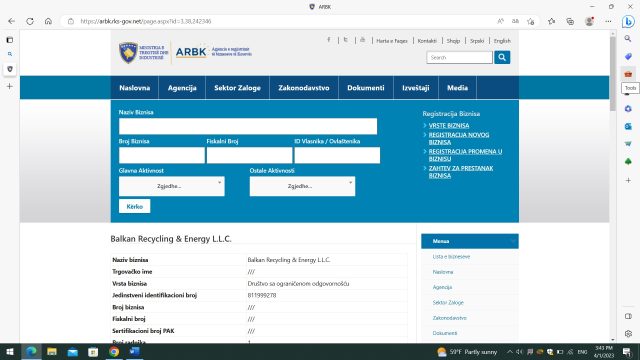Click the browser address bar URL
Viewport: 640px width, 360px height.
point(146,21)
